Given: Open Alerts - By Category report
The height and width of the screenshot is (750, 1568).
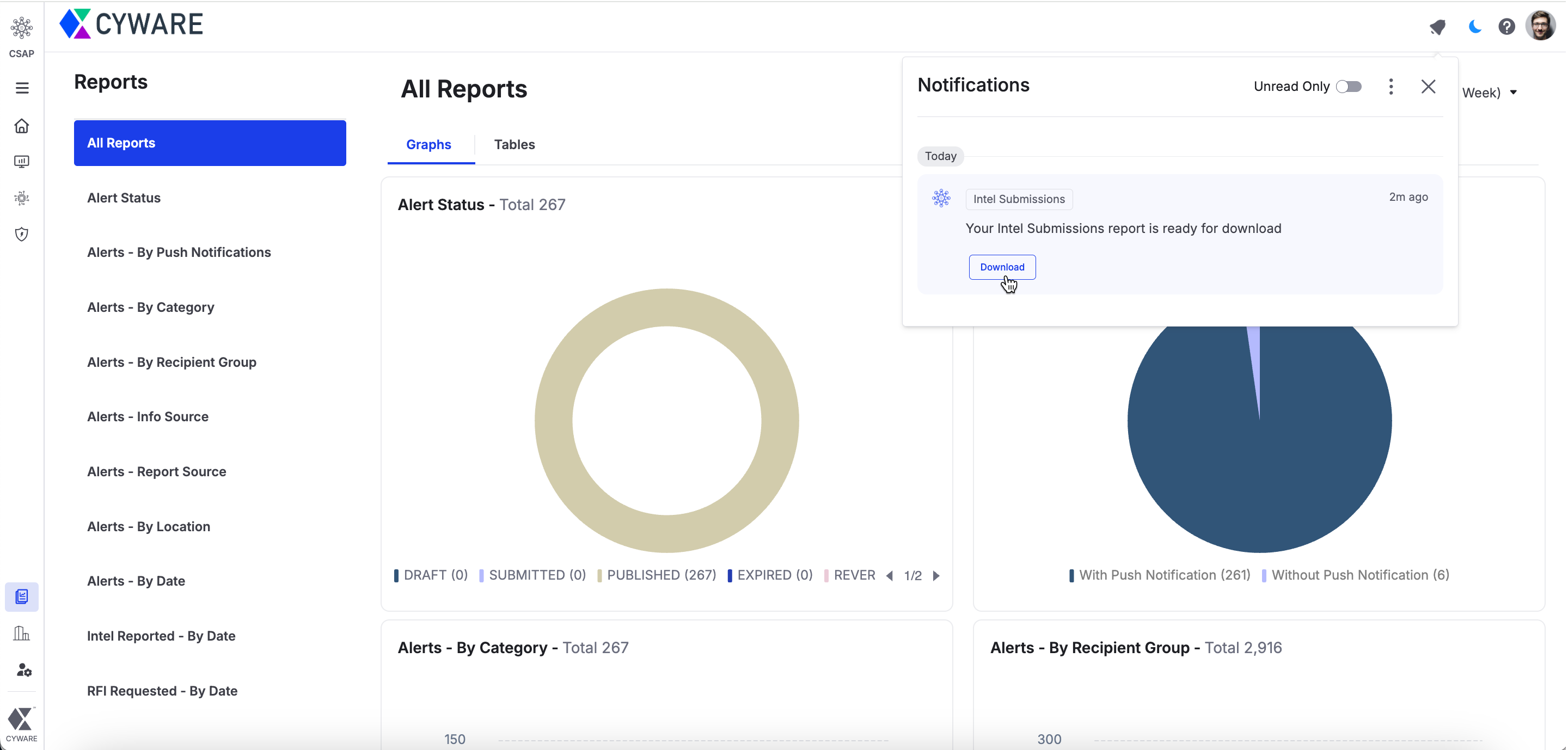Looking at the screenshot, I should [151, 308].
